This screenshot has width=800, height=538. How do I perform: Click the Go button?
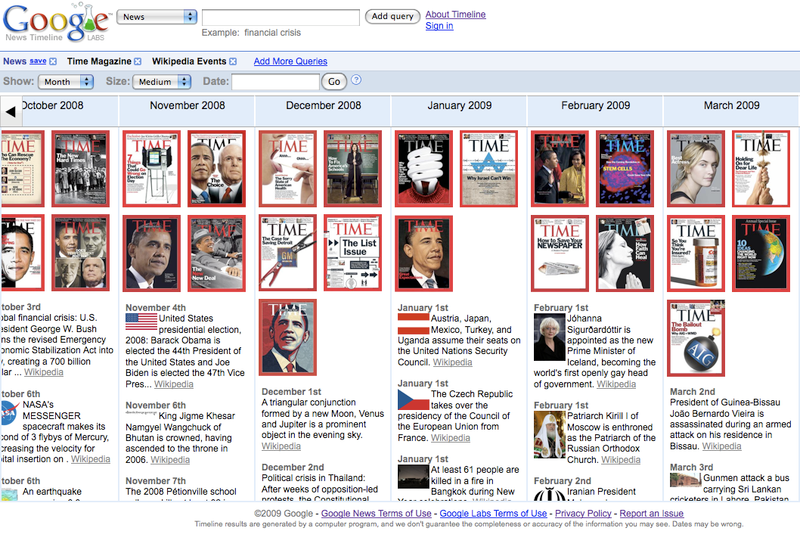click(334, 82)
